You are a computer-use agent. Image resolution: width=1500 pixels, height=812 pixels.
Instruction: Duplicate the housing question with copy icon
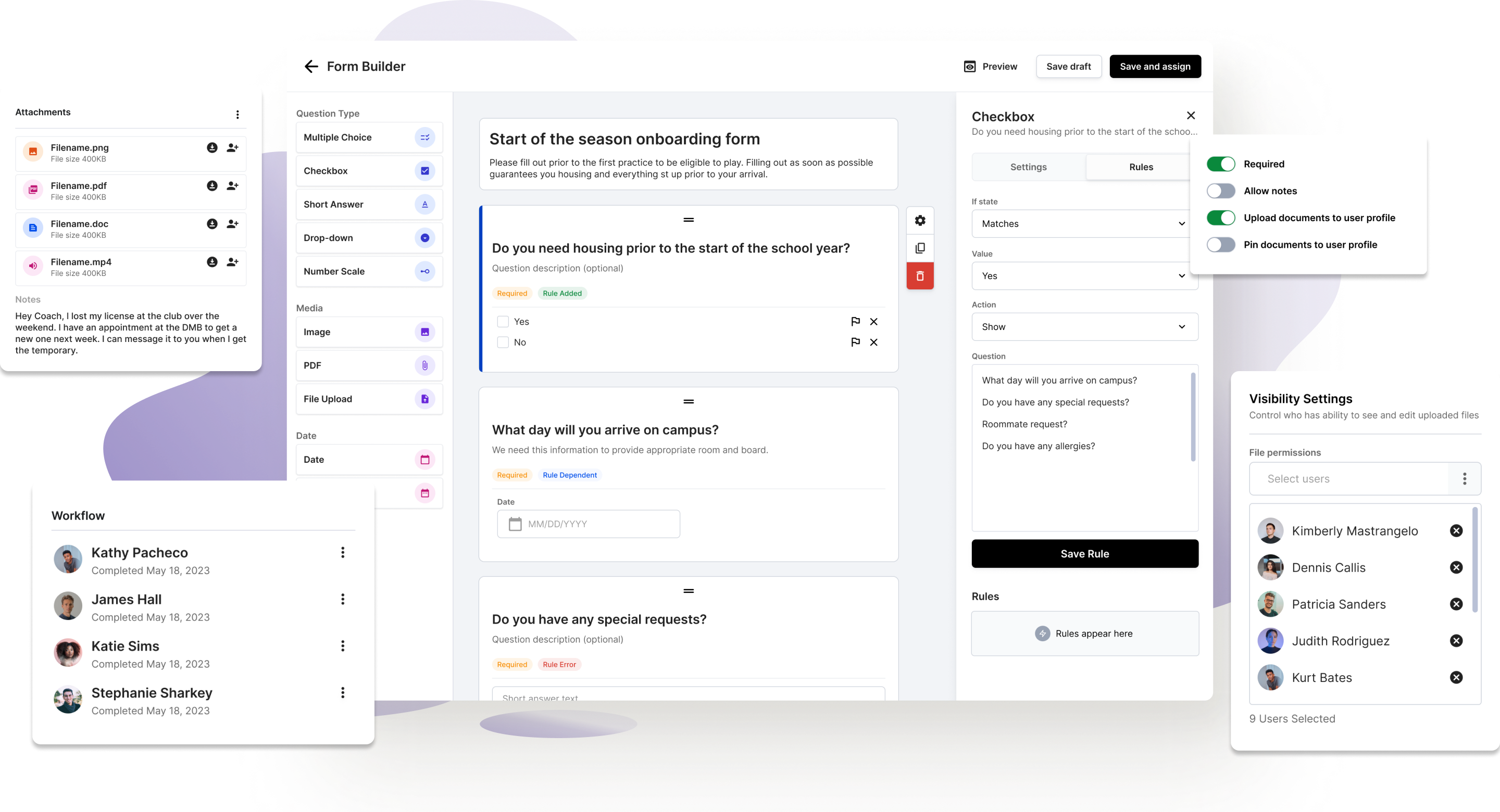tap(920, 249)
